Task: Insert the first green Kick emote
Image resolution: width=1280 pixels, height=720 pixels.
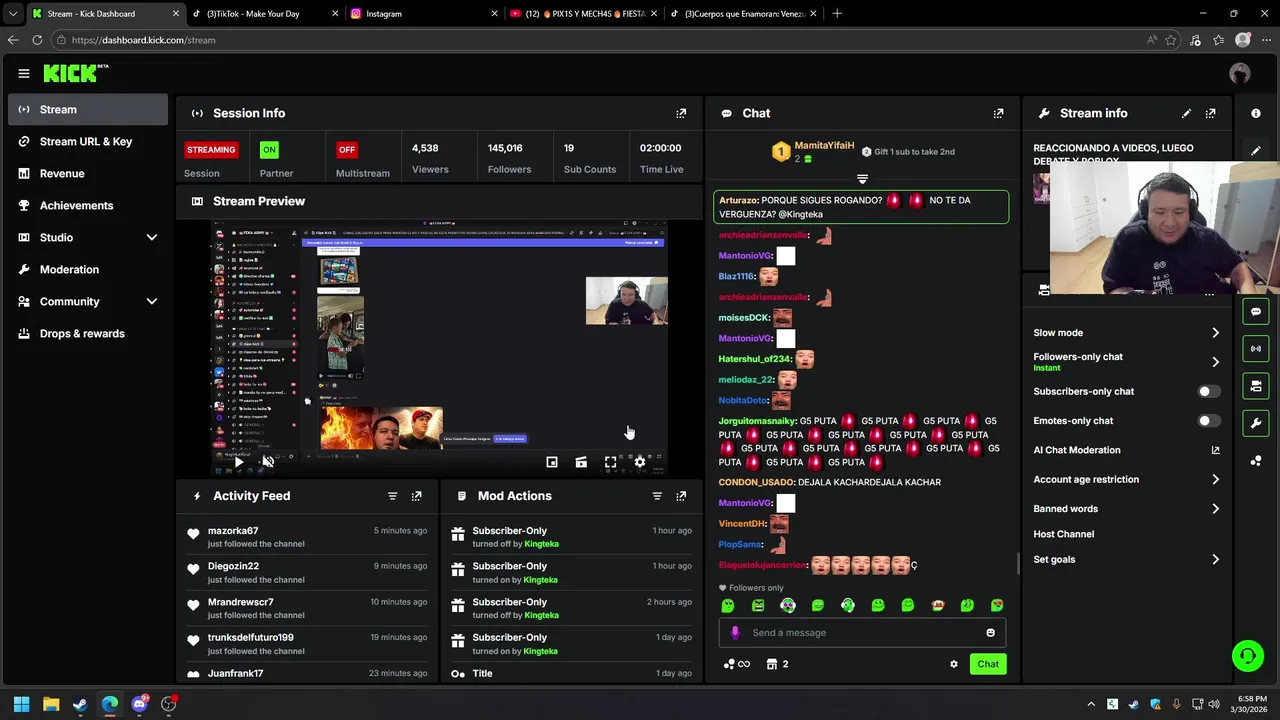Action: click(x=728, y=605)
